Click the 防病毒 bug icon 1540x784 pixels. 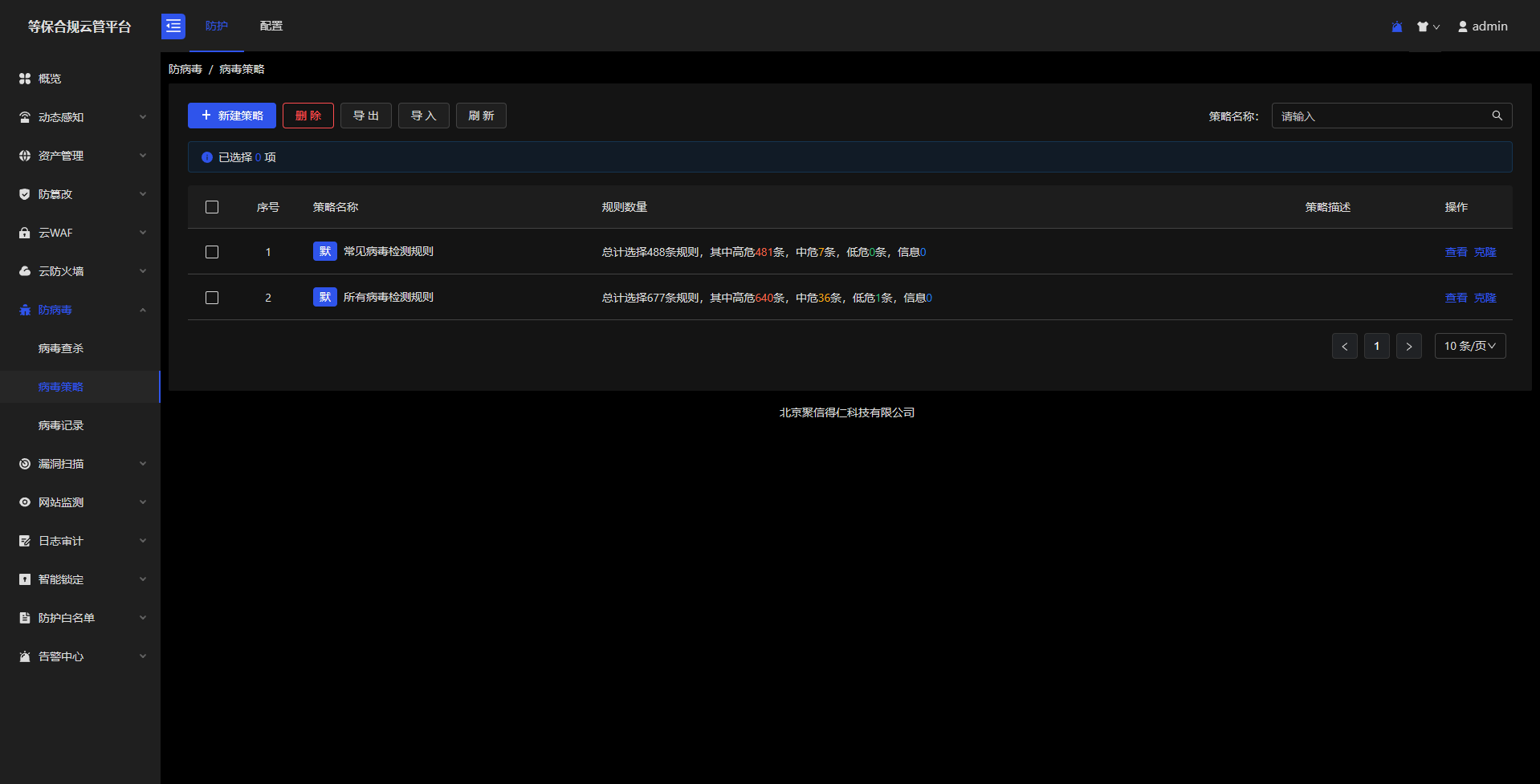pos(25,310)
